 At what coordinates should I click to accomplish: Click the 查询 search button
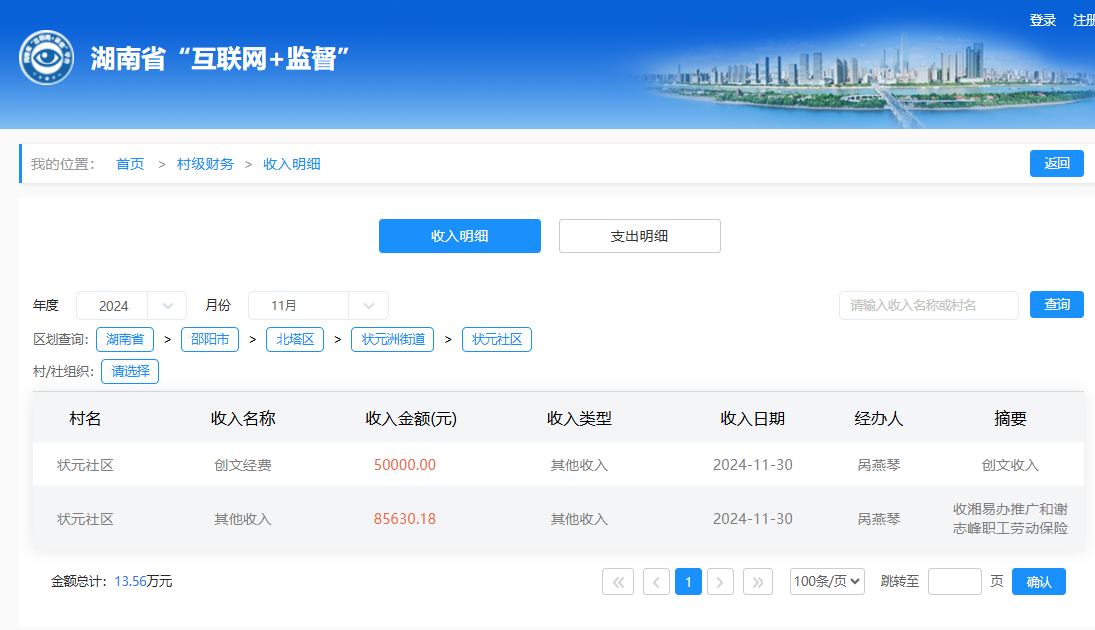pos(1056,305)
